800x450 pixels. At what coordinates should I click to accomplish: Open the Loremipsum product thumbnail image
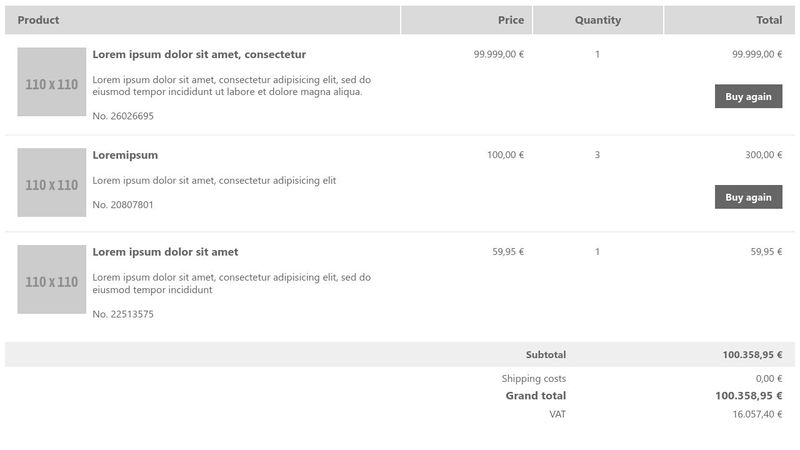point(52,183)
